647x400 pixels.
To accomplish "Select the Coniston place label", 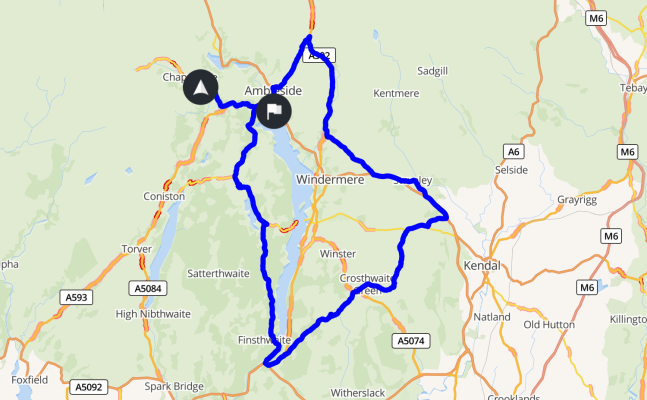I will (164, 196).
